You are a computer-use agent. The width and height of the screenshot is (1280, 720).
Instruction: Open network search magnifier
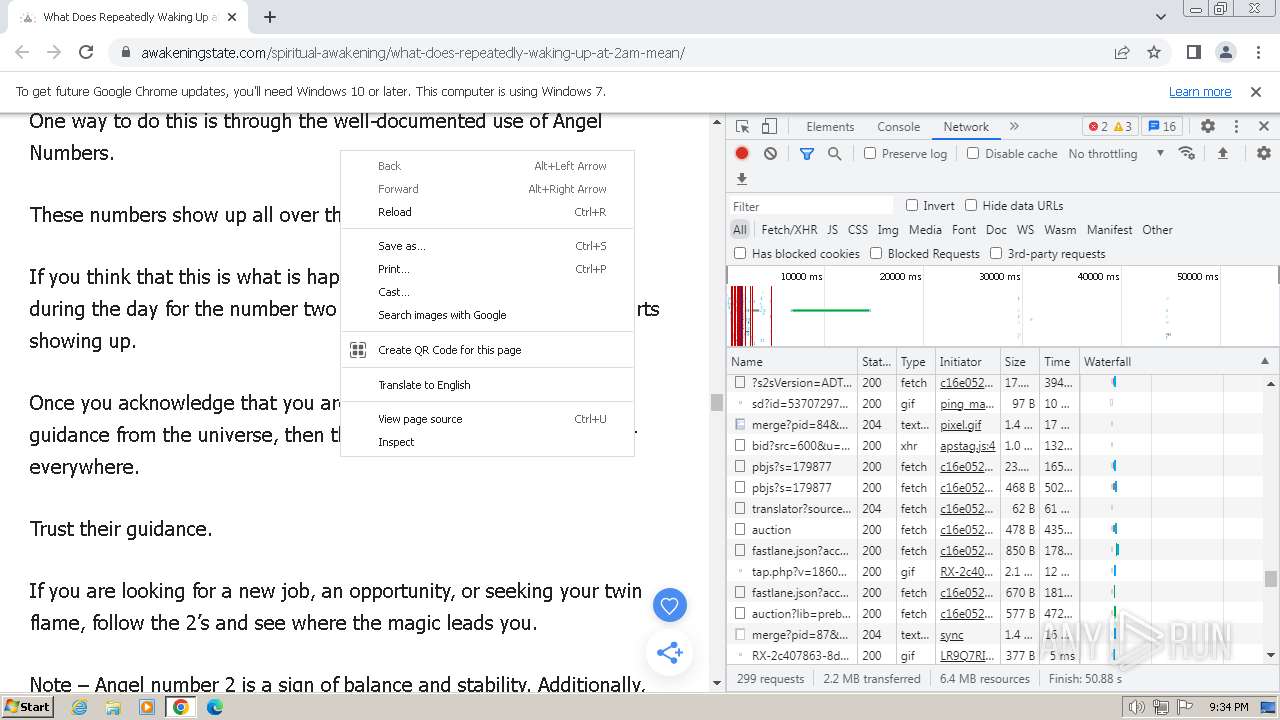[x=834, y=154]
